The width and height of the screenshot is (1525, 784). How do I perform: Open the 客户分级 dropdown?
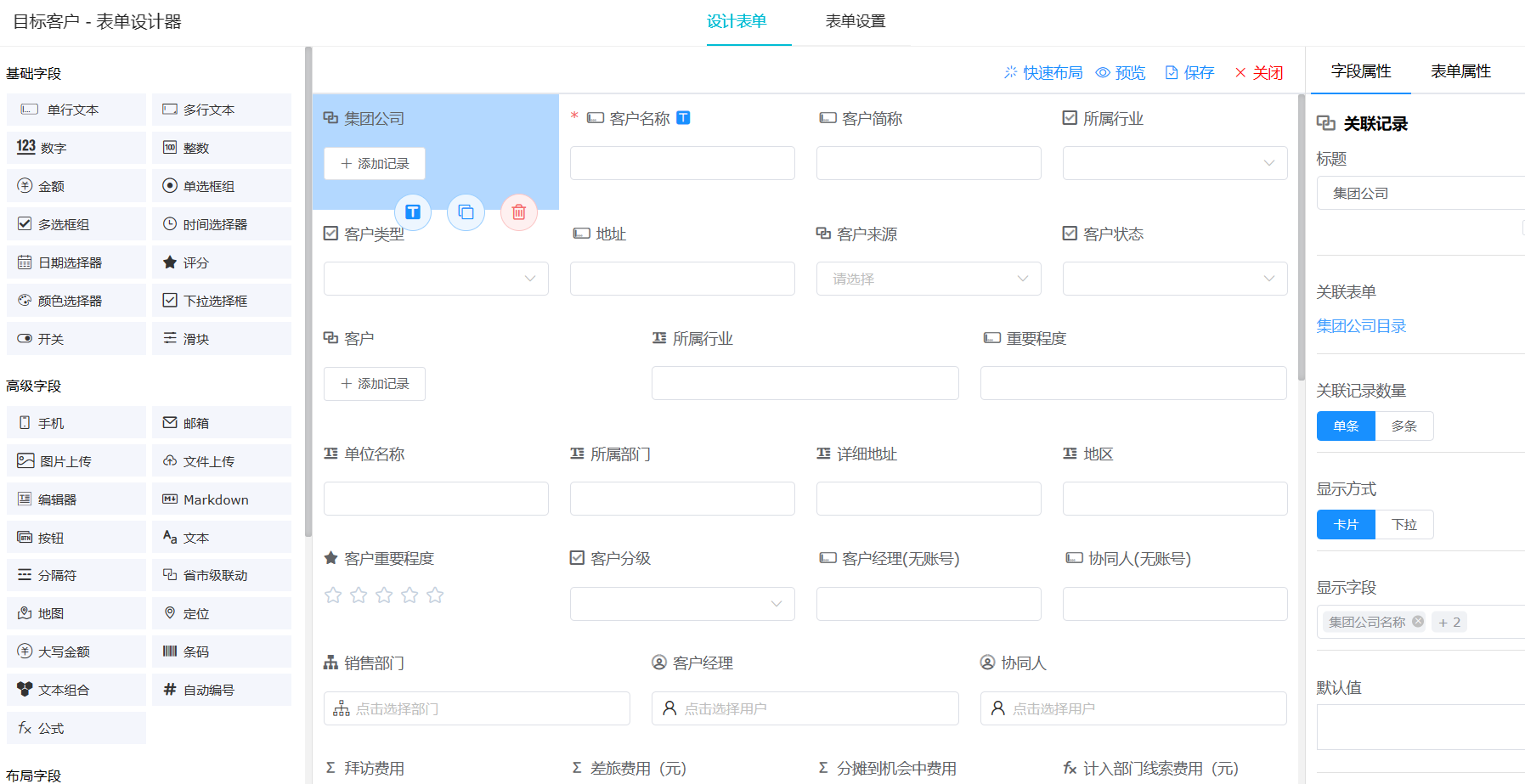pyautogui.click(x=682, y=603)
